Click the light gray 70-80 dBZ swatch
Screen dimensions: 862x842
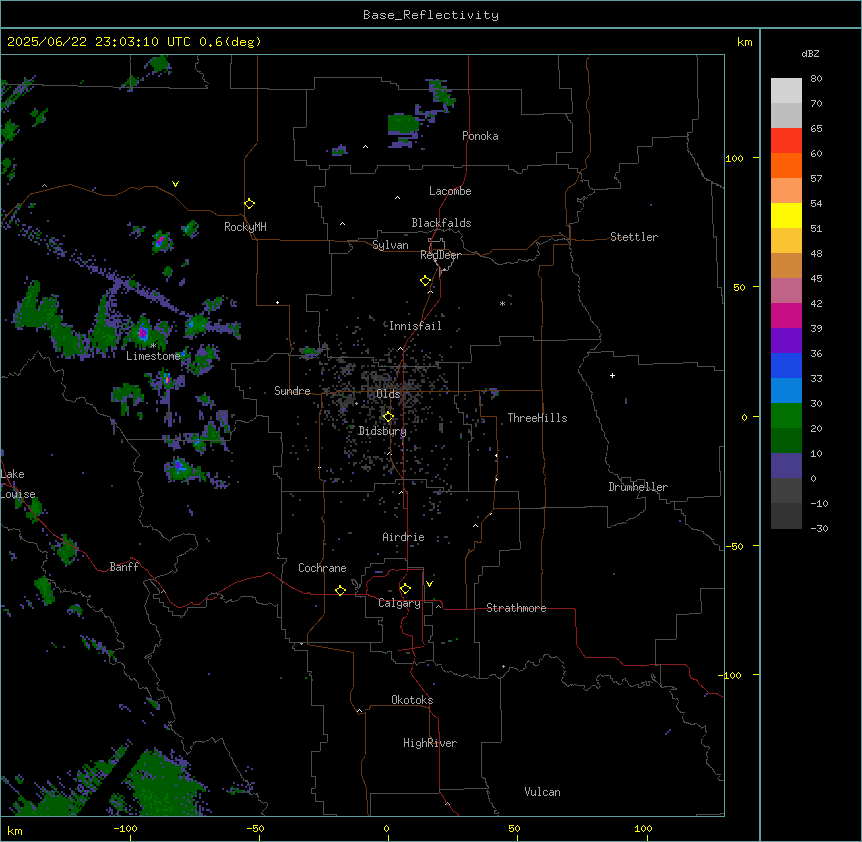pyautogui.click(x=786, y=91)
